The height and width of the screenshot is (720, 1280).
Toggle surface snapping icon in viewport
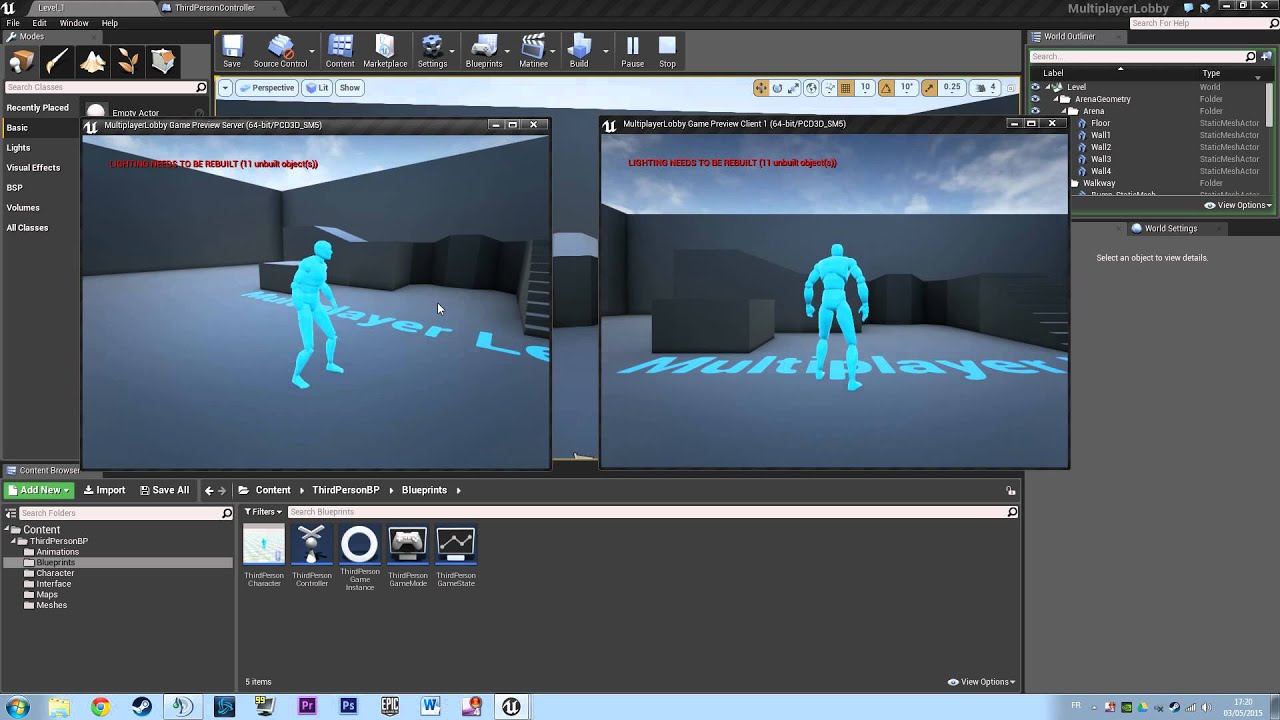[x=829, y=88]
